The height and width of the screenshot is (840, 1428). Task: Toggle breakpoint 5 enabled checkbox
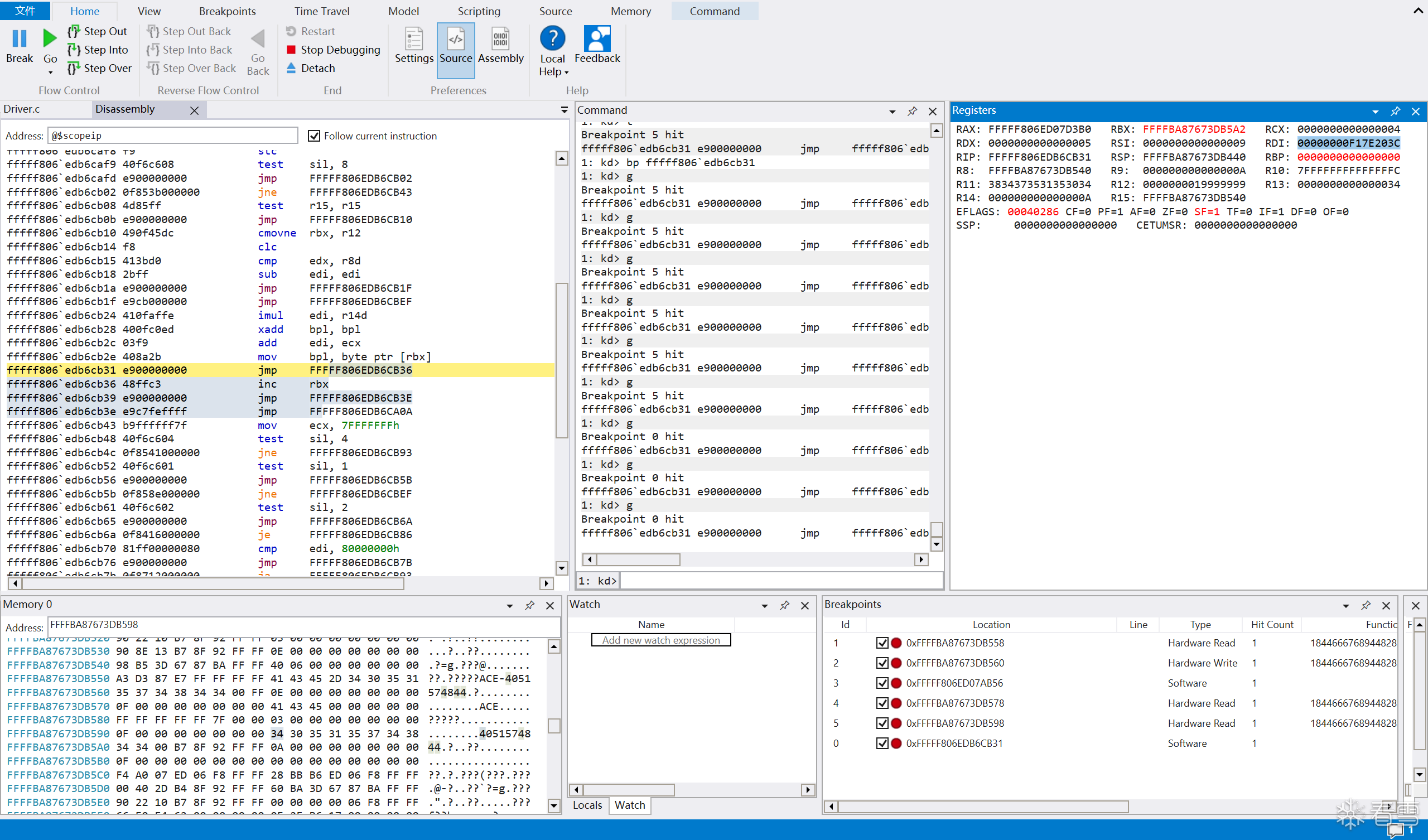click(882, 723)
